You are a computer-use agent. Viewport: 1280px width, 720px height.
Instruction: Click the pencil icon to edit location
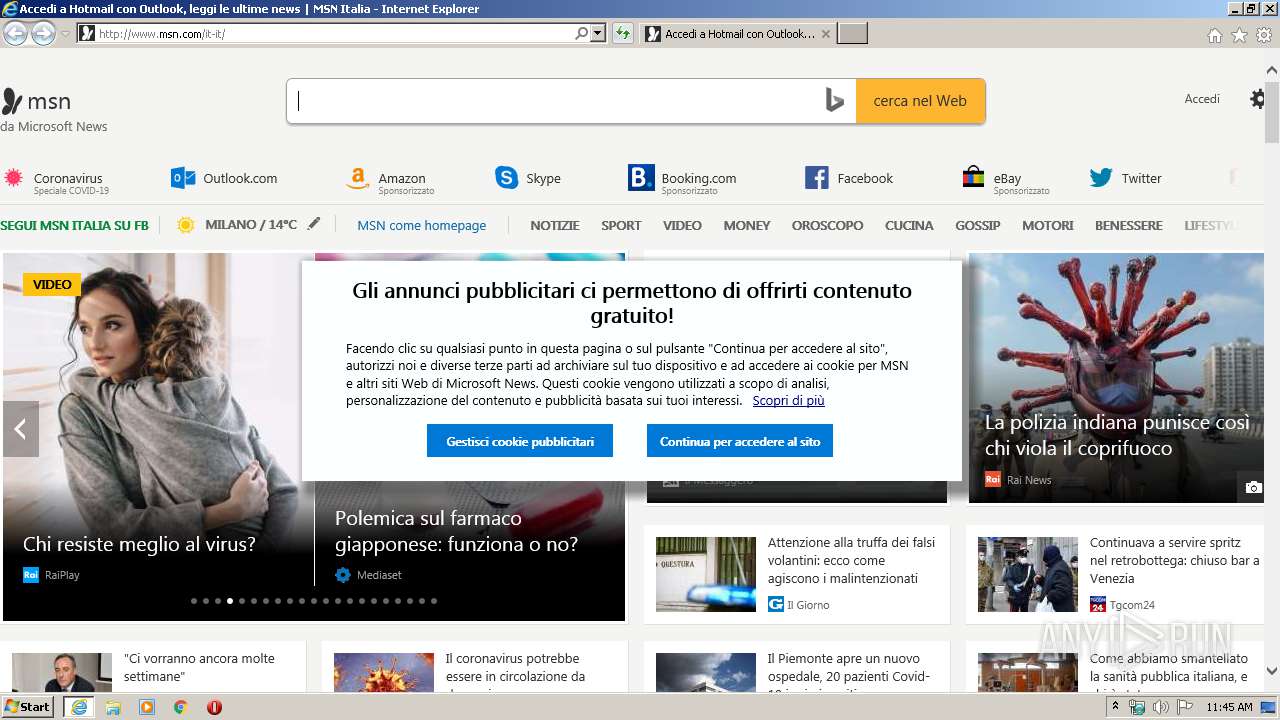click(x=314, y=224)
